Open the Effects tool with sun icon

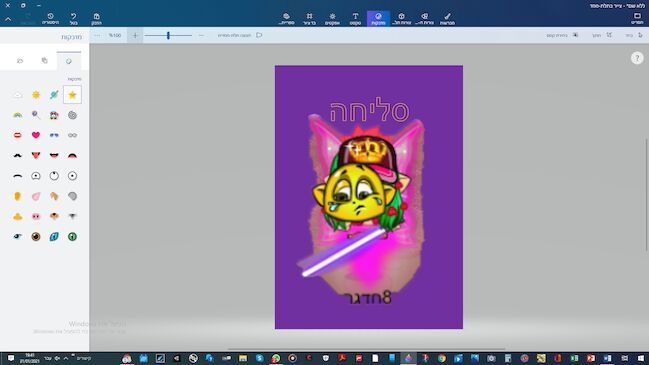pyautogui.click(x=332, y=19)
